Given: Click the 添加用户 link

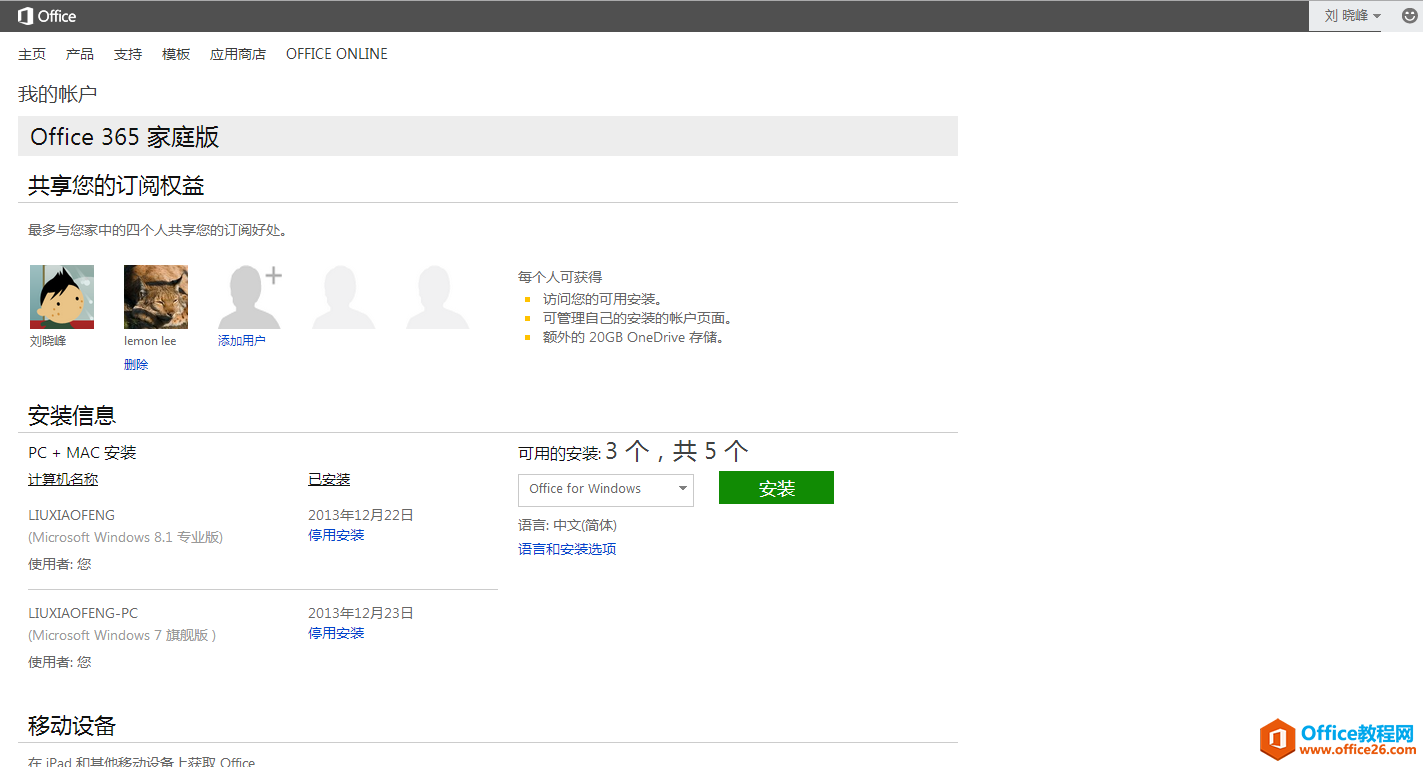Looking at the screenshot, I should point(242,341).
